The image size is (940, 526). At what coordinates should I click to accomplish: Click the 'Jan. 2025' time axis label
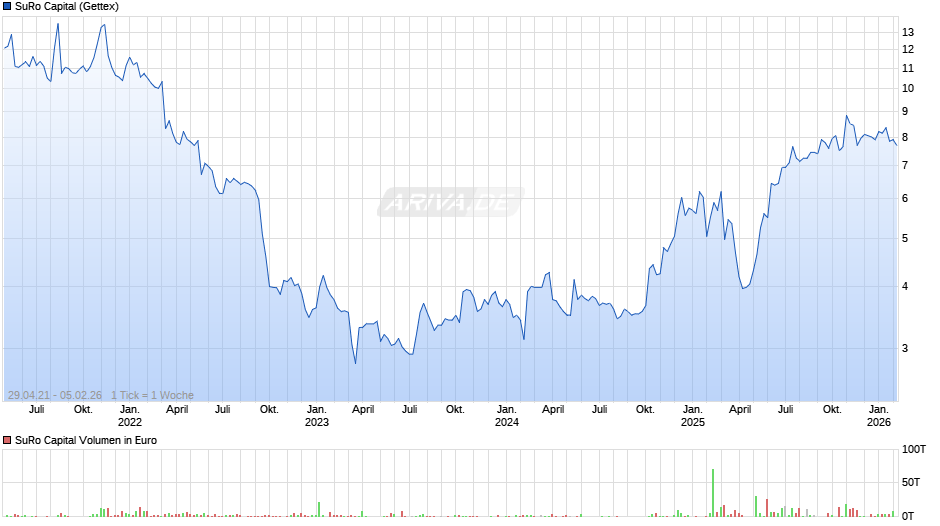click(692, 416)
